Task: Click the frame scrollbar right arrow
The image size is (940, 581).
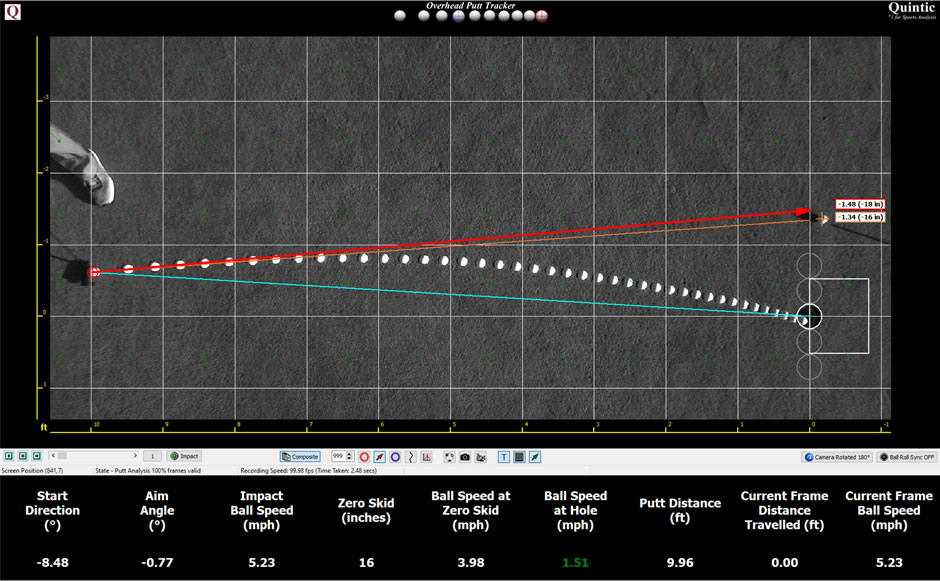Action: 135,456
